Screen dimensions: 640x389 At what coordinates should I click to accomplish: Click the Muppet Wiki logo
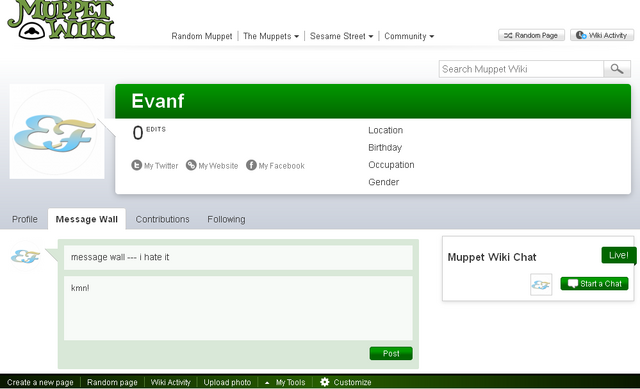click(61, 20)
